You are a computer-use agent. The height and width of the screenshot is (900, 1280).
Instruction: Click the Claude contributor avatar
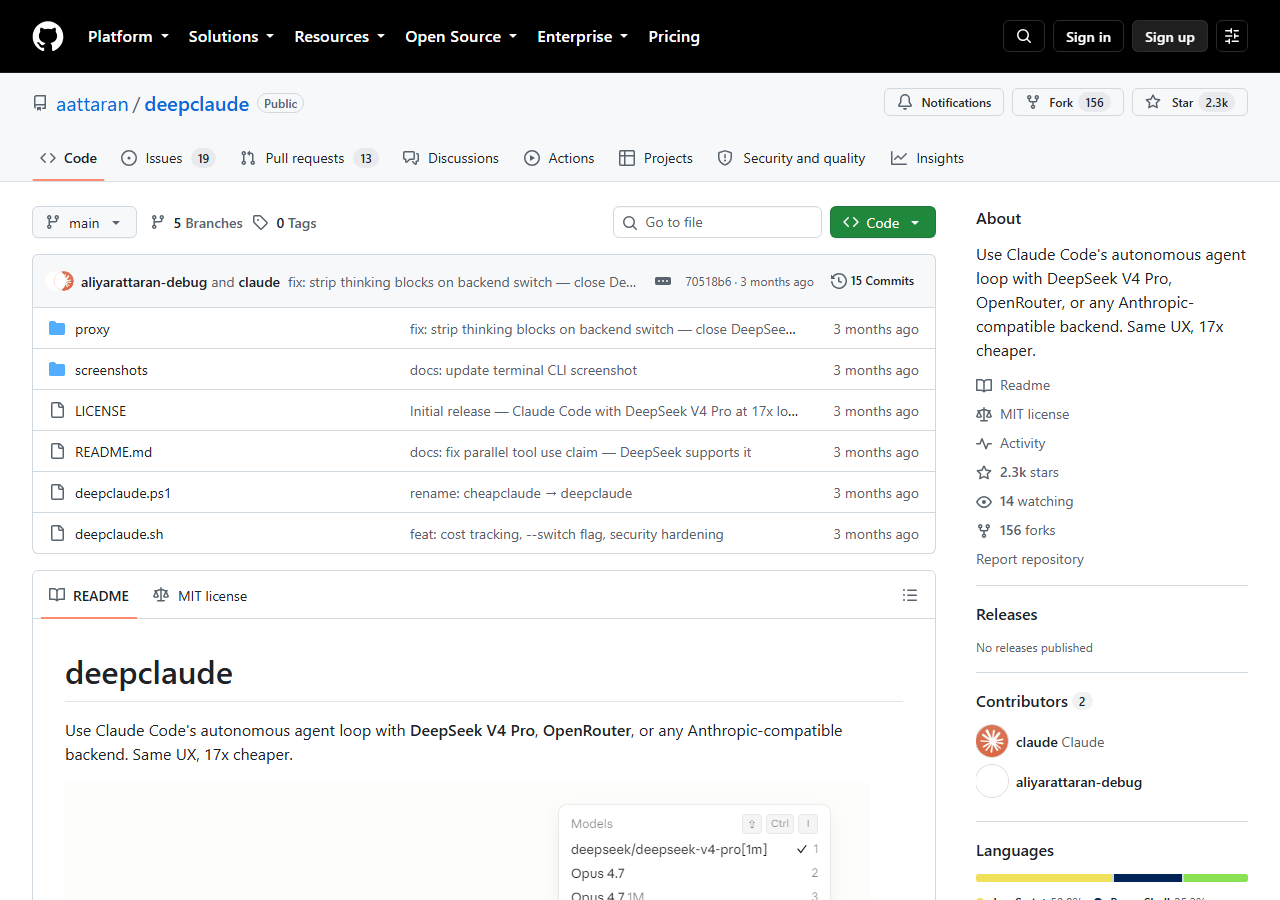pos(992,741)
